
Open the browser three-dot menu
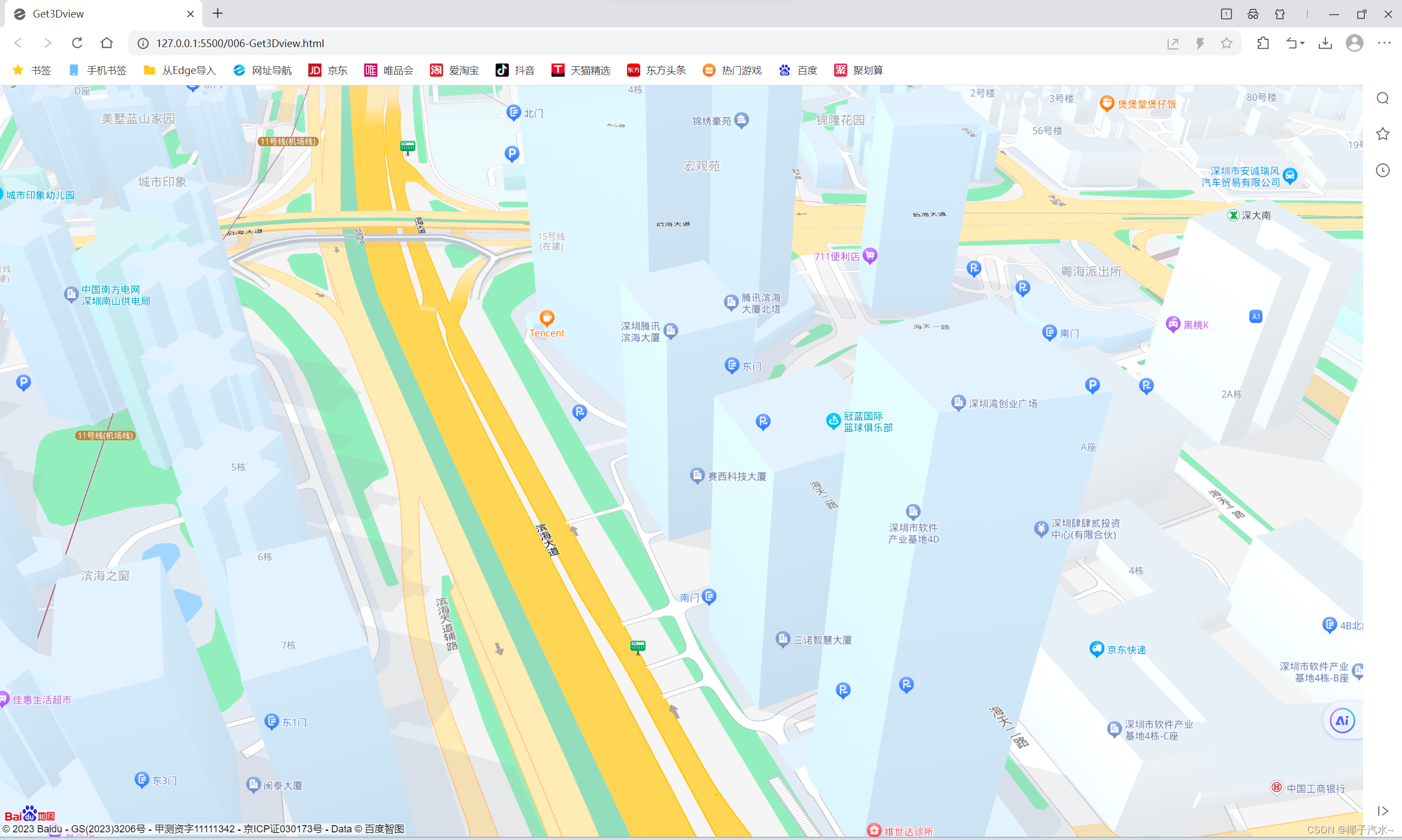point(1384,43)
